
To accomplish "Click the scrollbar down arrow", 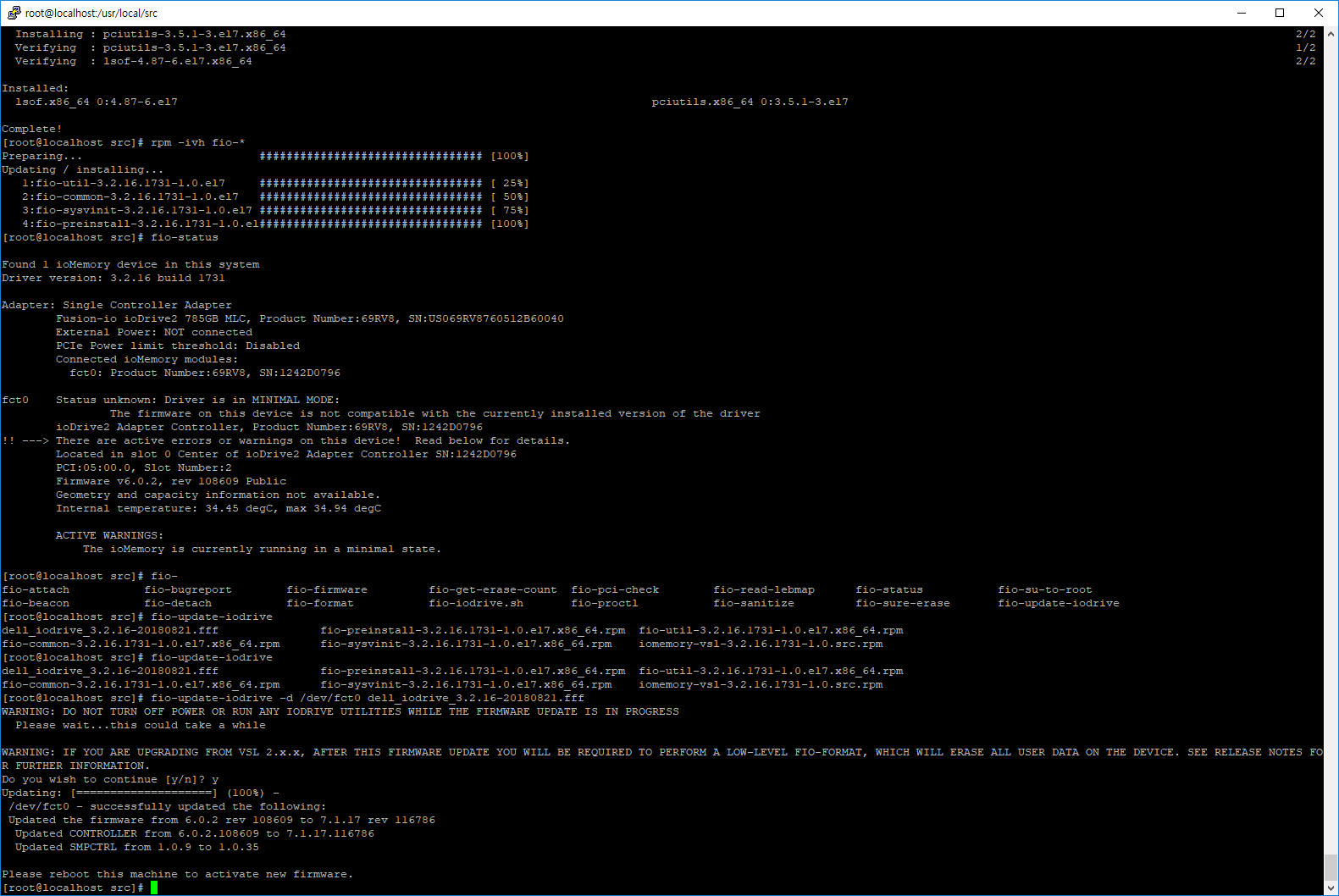I will 1331,888.
